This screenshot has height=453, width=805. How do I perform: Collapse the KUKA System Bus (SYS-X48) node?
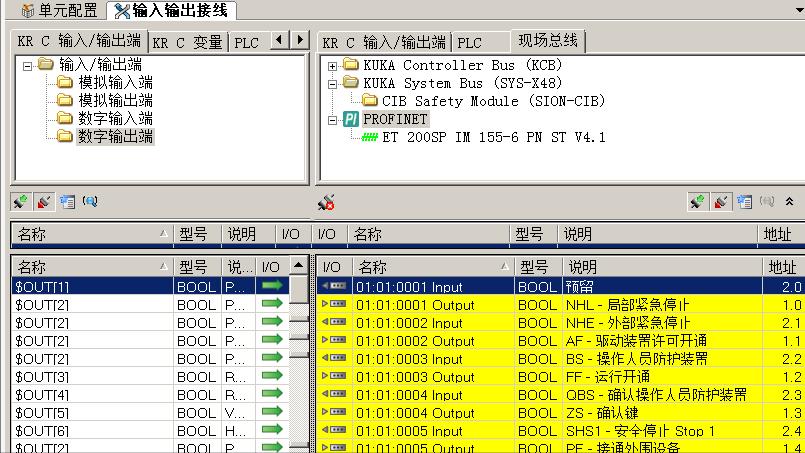(x=333, y=84)
